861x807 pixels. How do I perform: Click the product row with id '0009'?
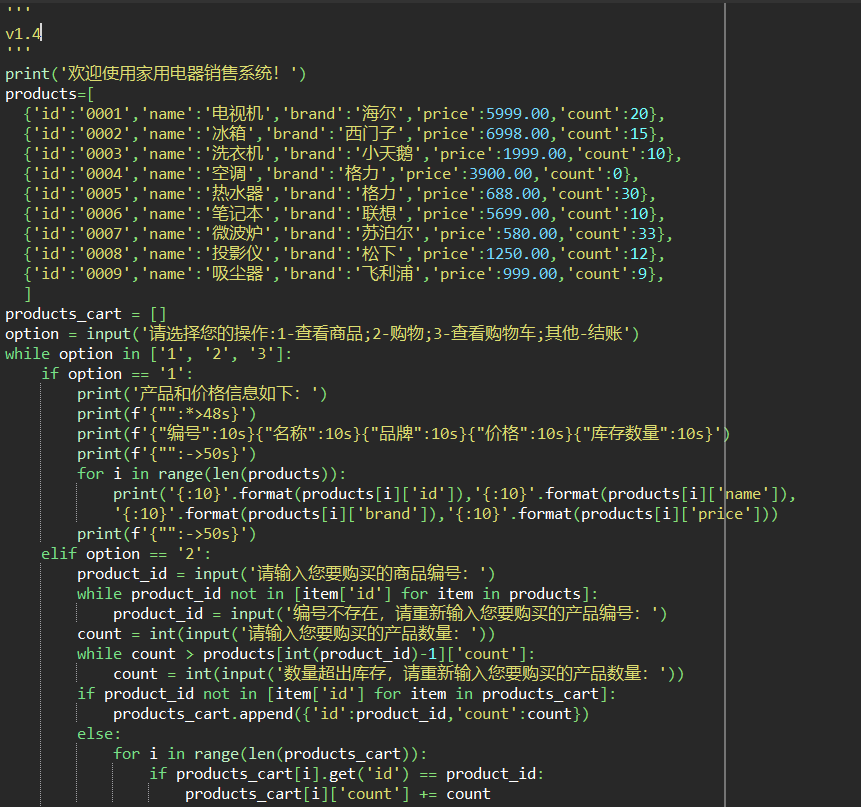(344, 274)
